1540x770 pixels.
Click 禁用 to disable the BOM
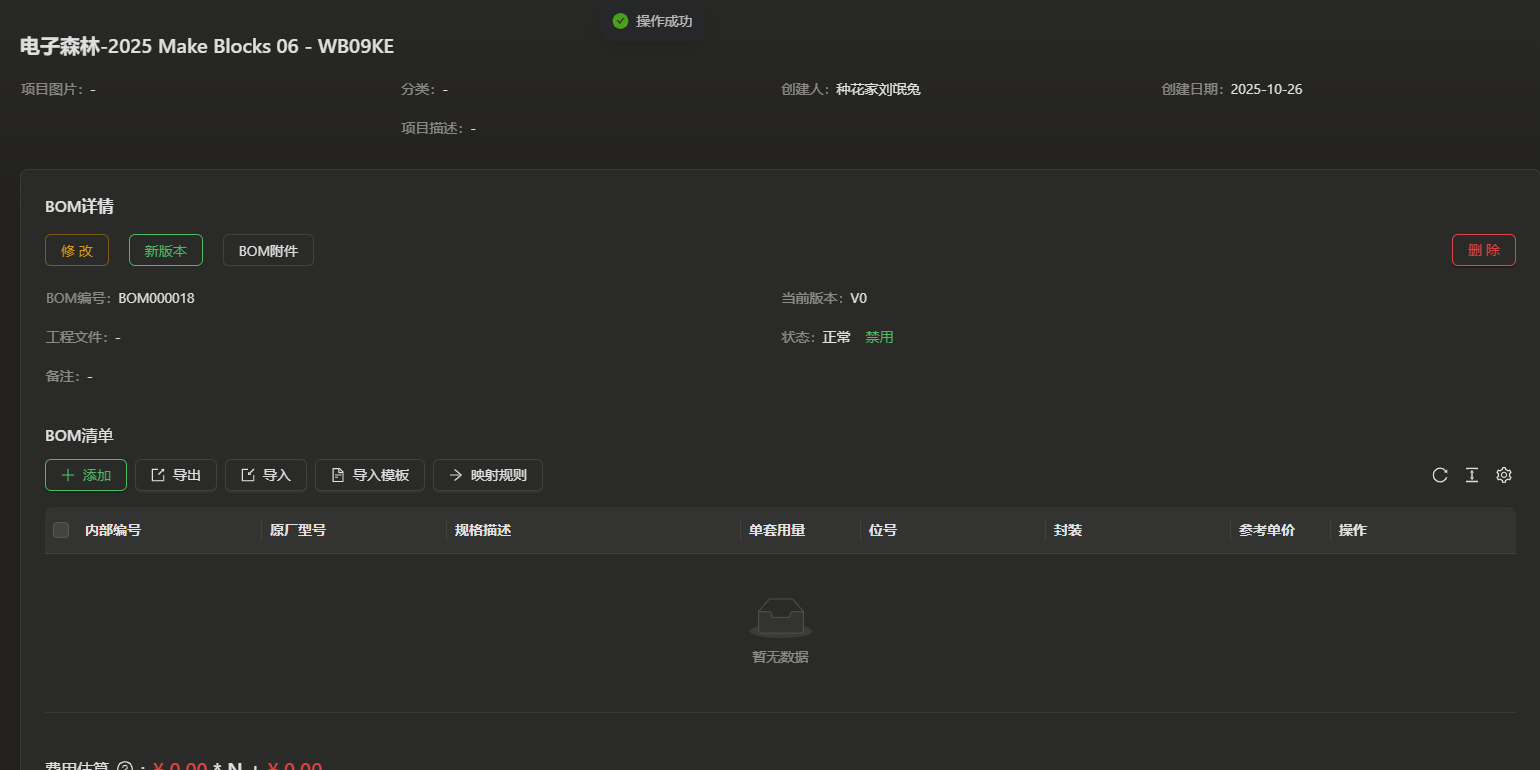(879, 337)
